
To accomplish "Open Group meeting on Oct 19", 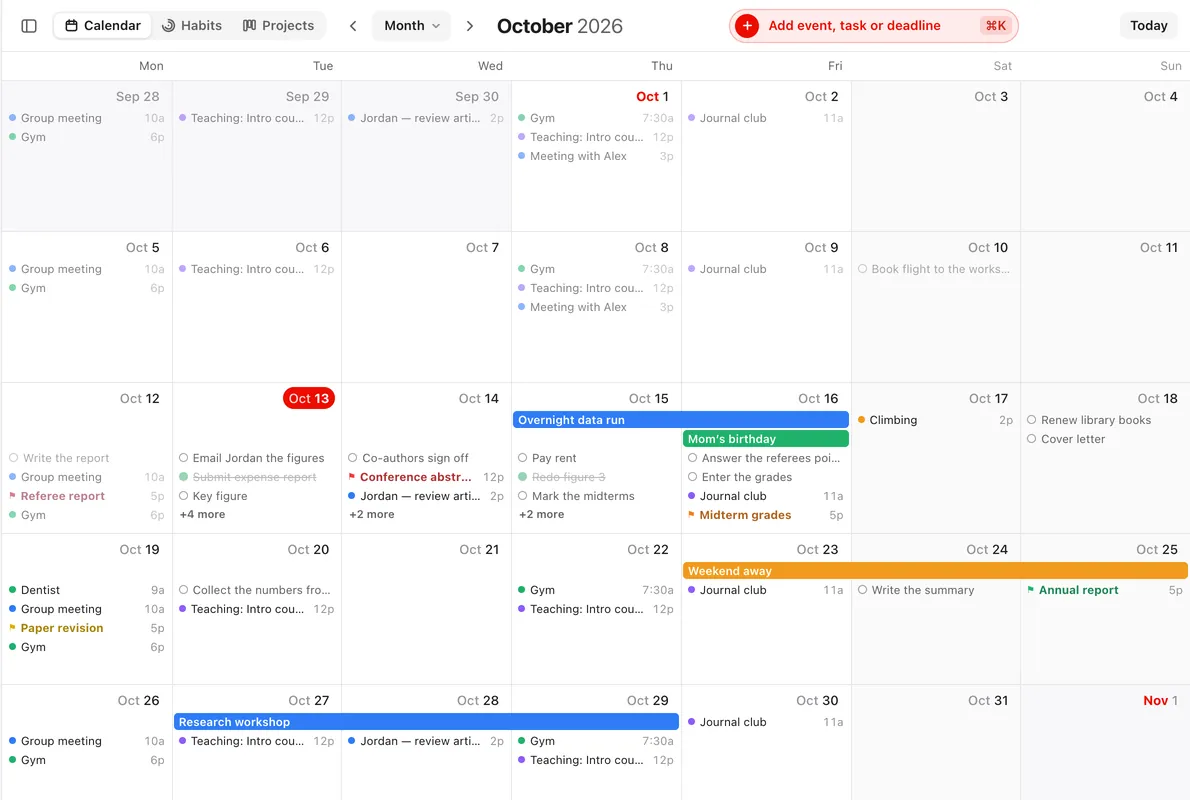I will click(x=87, y=609).
